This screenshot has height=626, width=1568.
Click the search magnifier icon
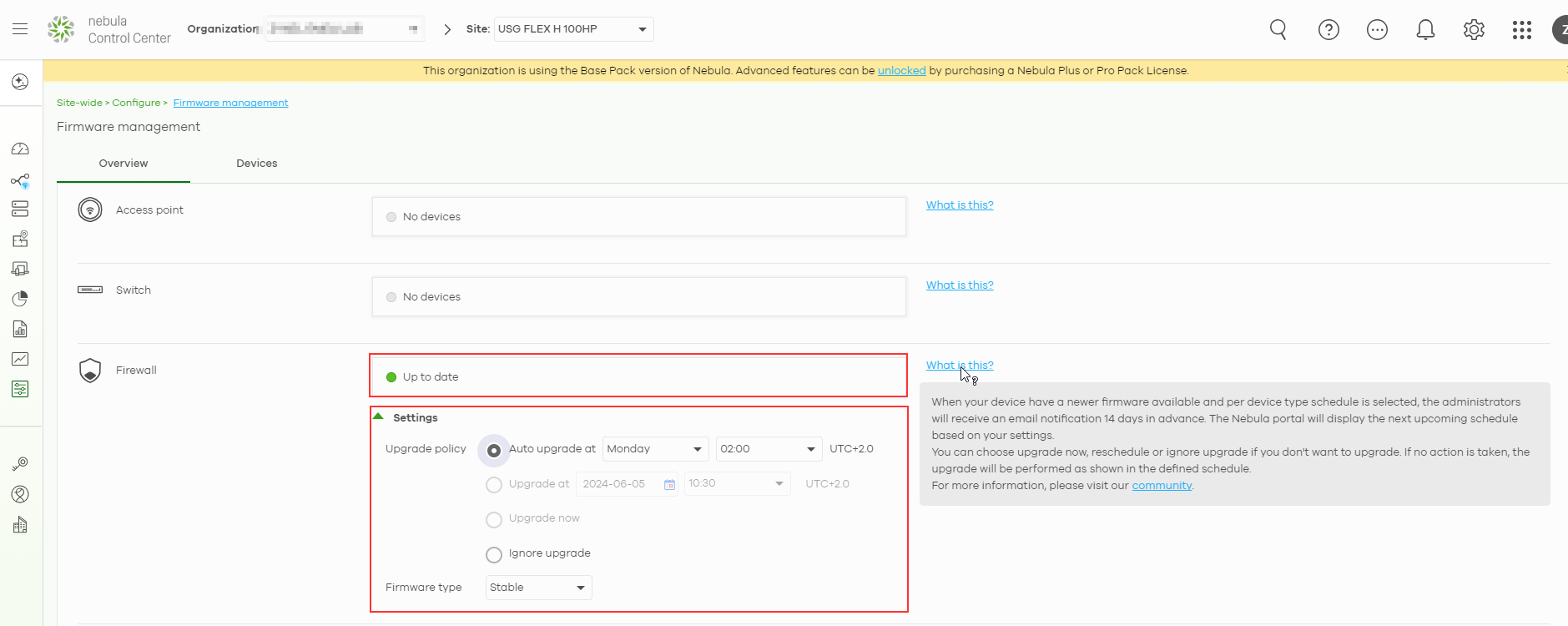pos(1278,30)
